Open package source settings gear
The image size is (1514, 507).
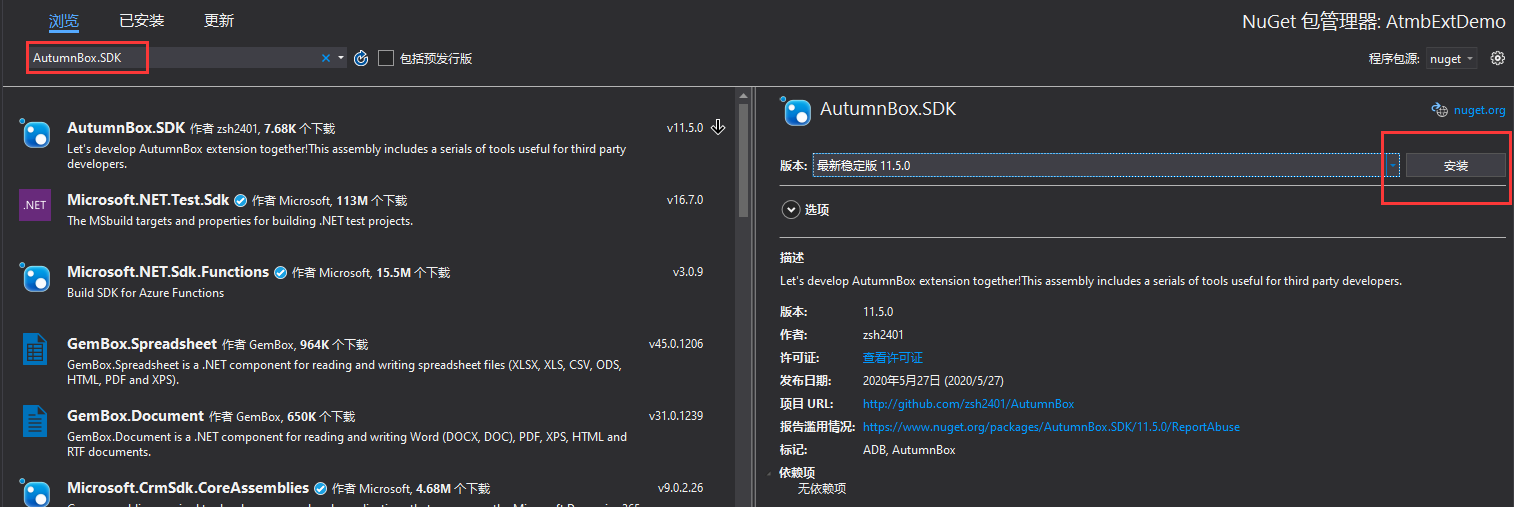[1497, 58]
